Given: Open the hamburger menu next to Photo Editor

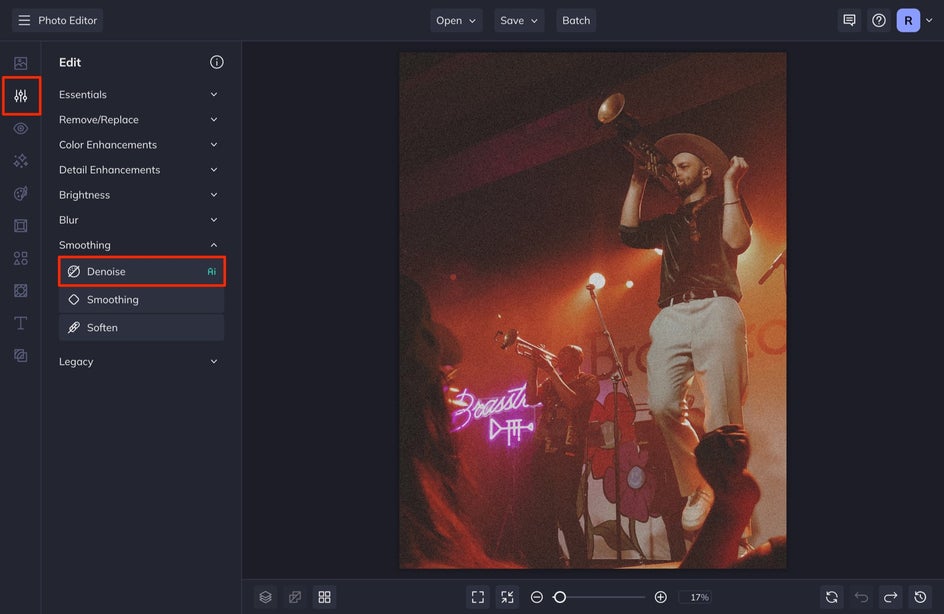Looking at the screenshot, I should 24,20.
